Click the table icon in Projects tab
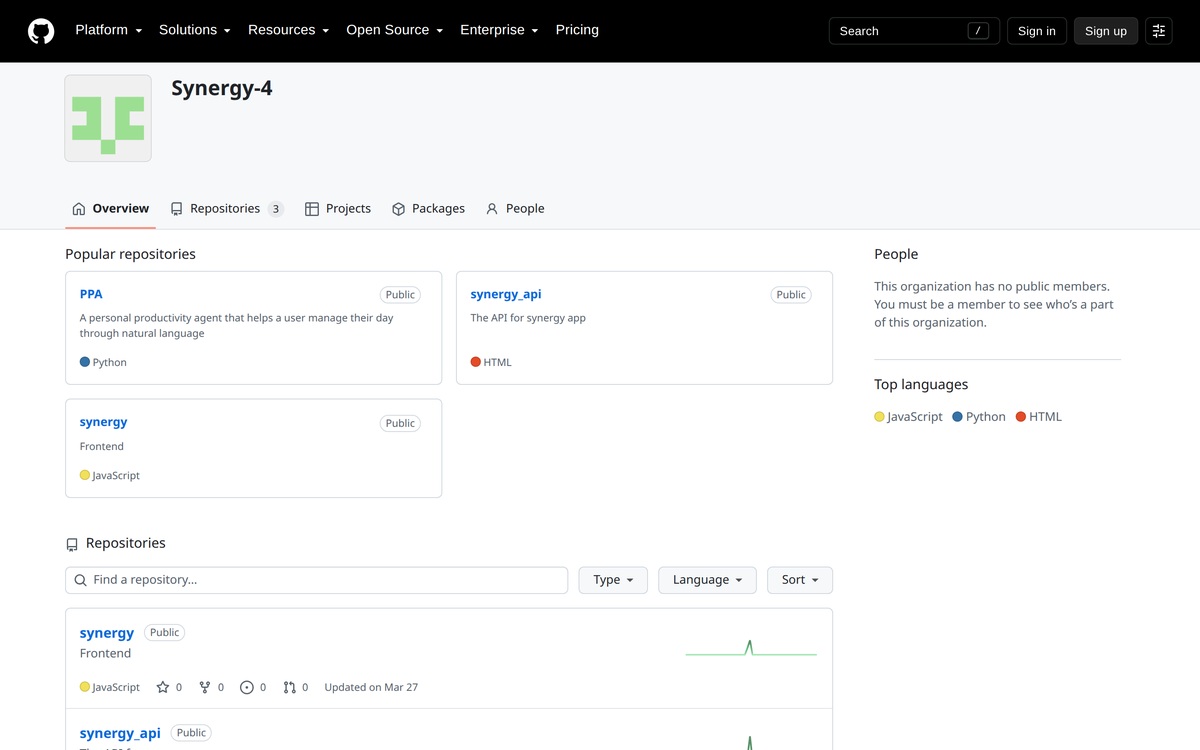Viewport: 1200px width, 750px height. click(312, 209)
